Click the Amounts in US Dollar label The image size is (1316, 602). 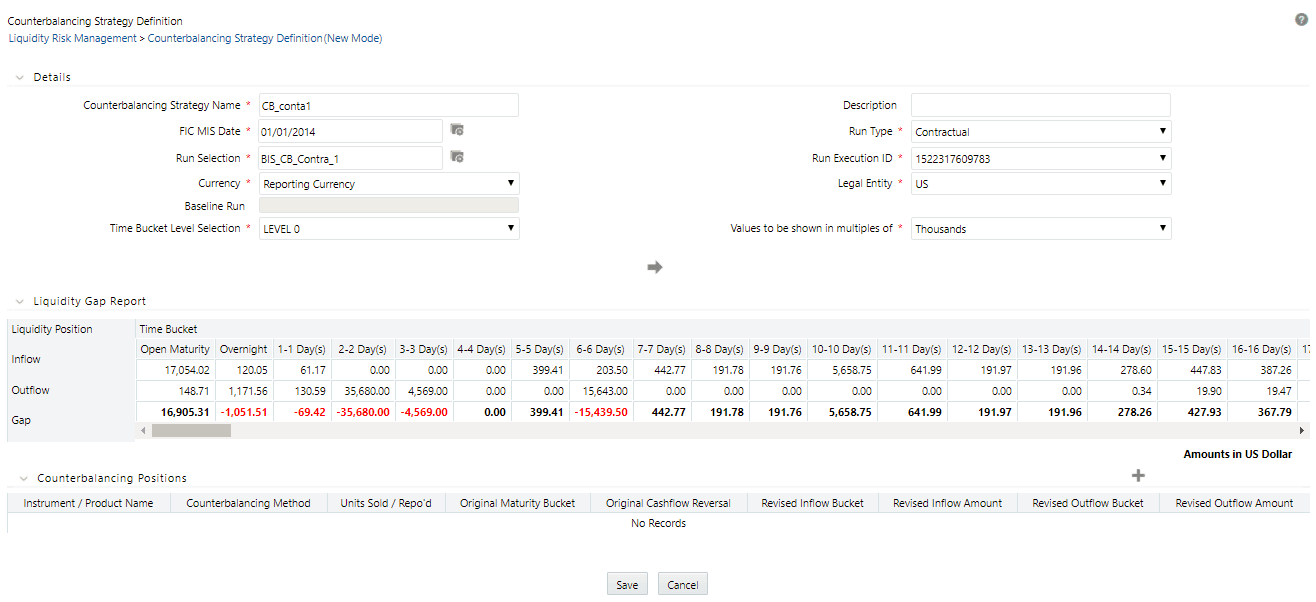1238,454
